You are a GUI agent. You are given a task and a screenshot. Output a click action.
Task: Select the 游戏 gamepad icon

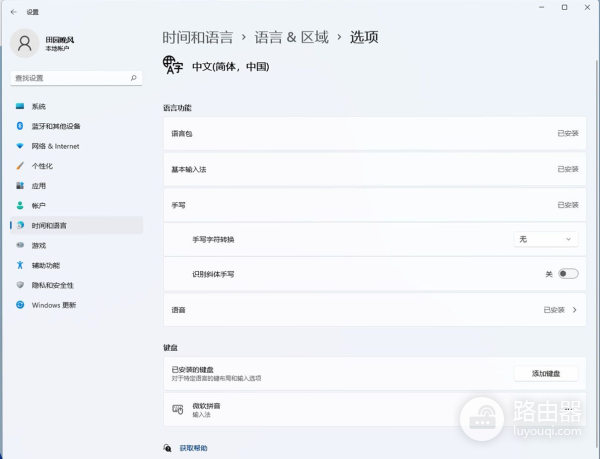(20, 245)
